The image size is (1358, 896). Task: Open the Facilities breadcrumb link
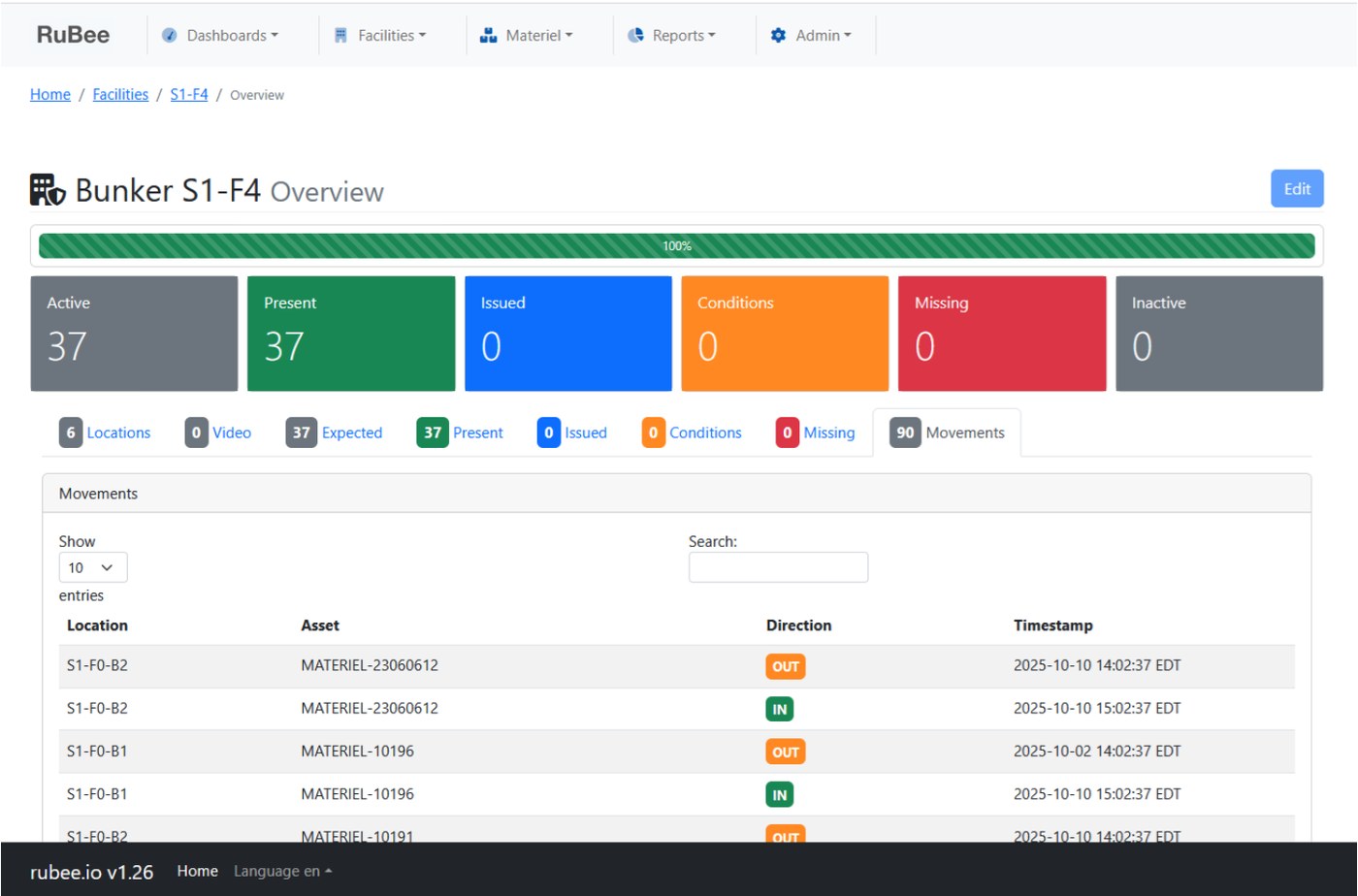tap(120, 94)
